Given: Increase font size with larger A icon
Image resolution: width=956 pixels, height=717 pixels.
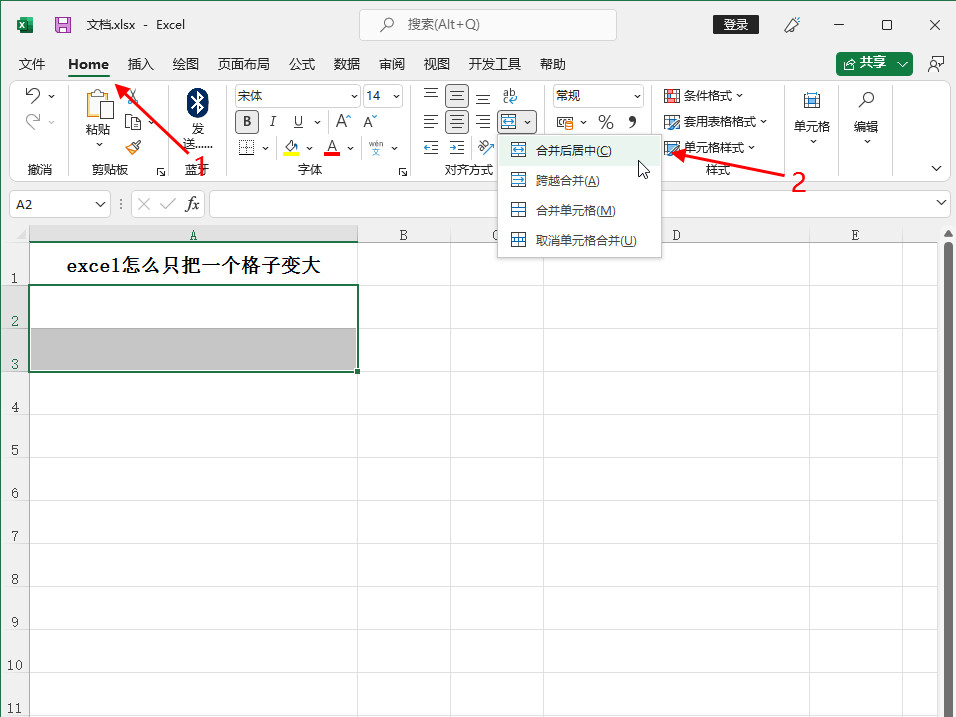Looking at the screenshot, I should tap(343, 121).
